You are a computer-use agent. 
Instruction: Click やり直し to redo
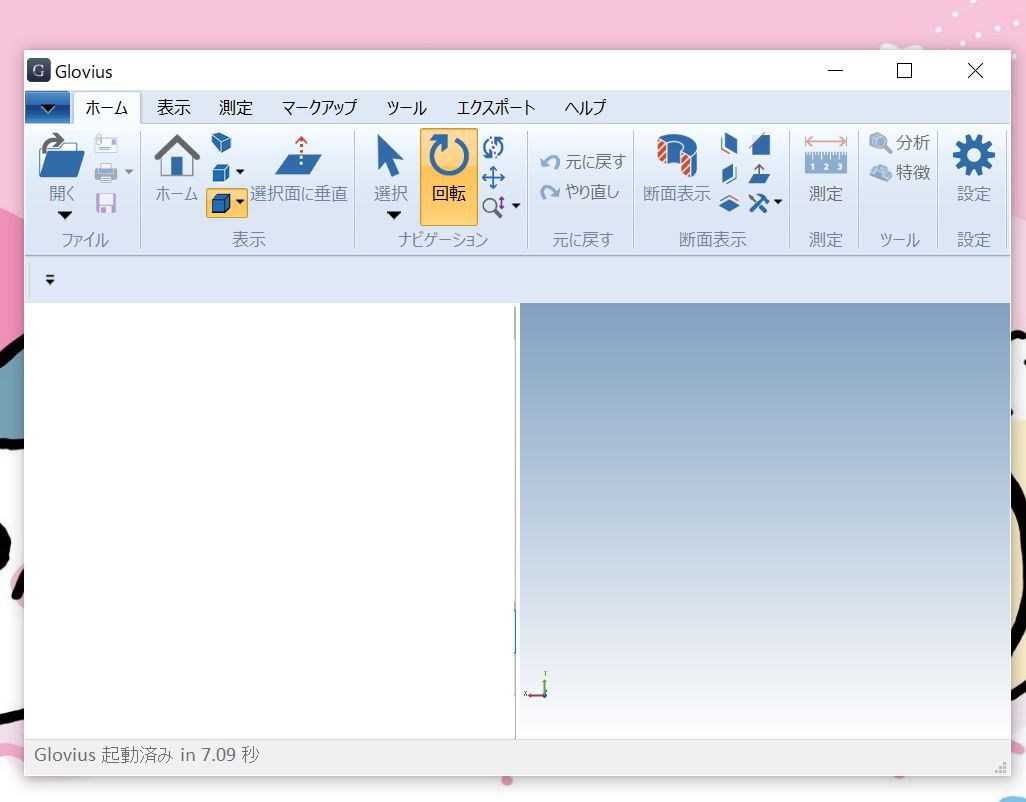pyautogui.click(x=586, y=190)
